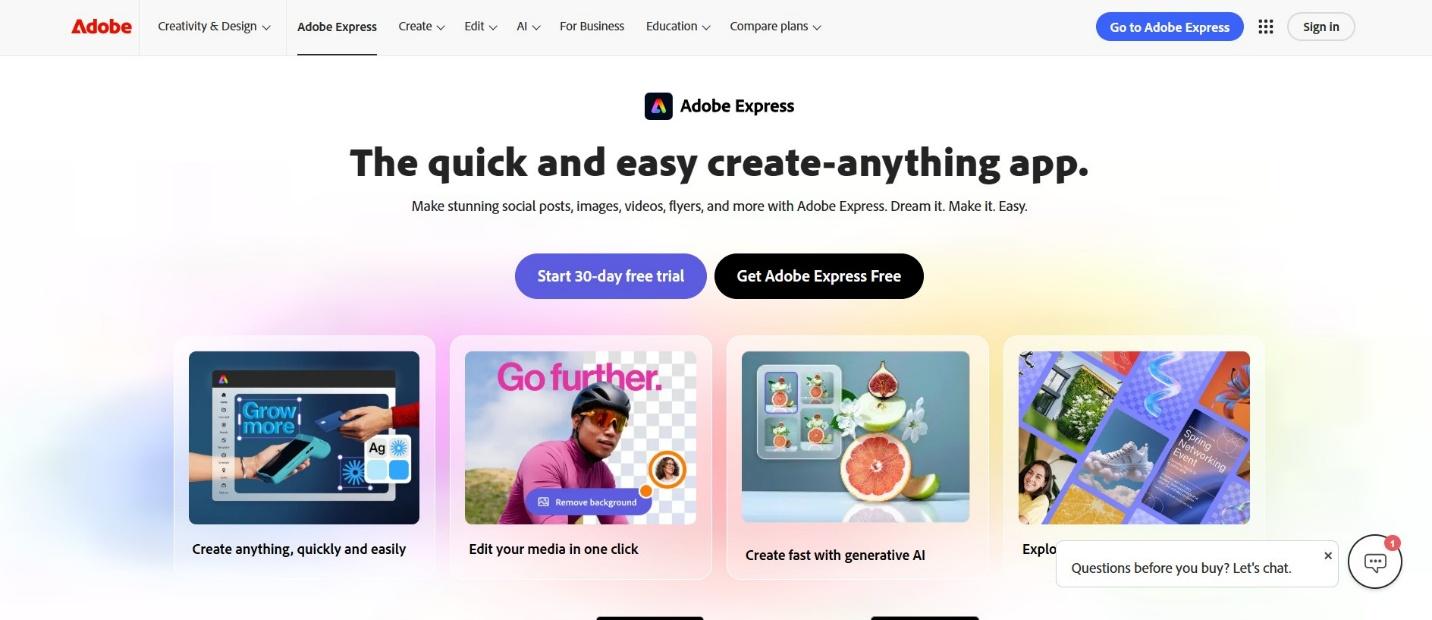Screen dimensions: 1432x620
Task: Click the chat notification badge
Action: pyautogui.click(x=1393, y=543)
